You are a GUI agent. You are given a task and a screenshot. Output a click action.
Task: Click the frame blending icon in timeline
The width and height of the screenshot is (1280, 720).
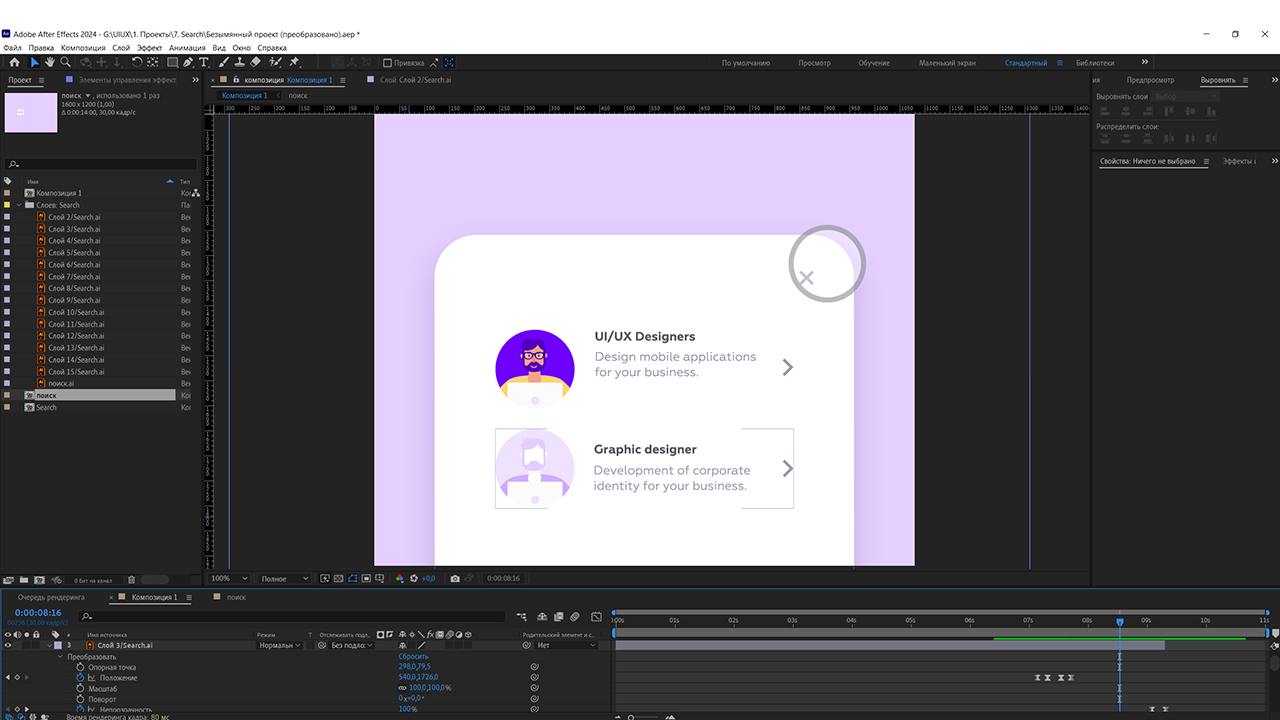[558, 616]
